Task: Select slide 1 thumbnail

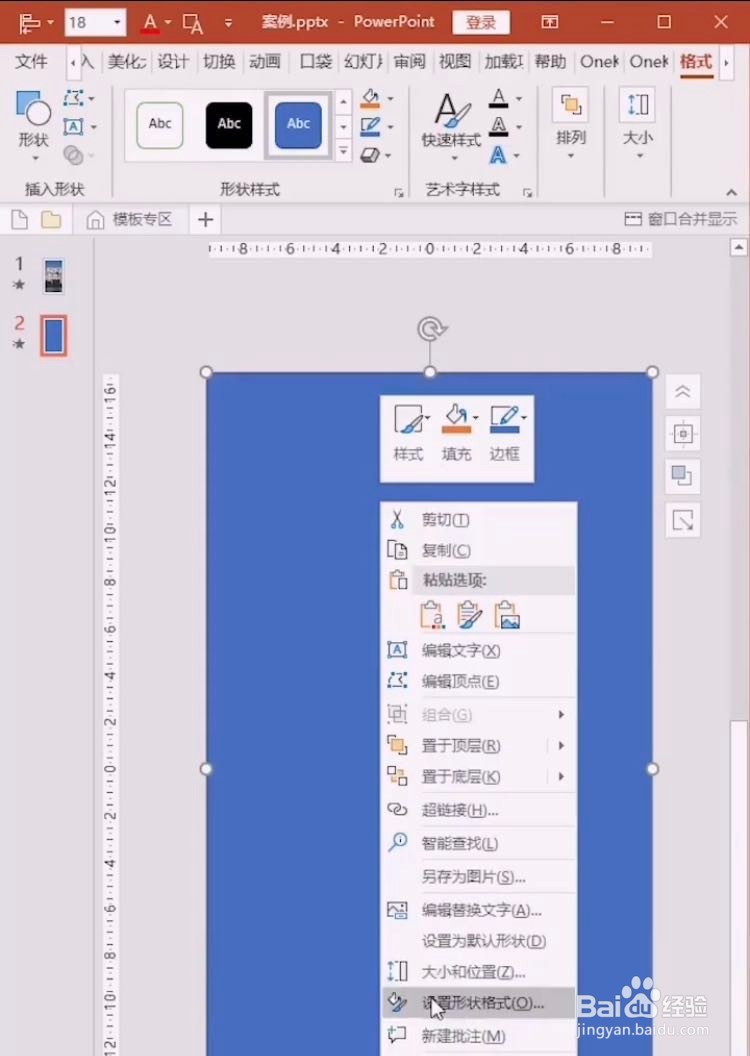Action: coord(54,276)
